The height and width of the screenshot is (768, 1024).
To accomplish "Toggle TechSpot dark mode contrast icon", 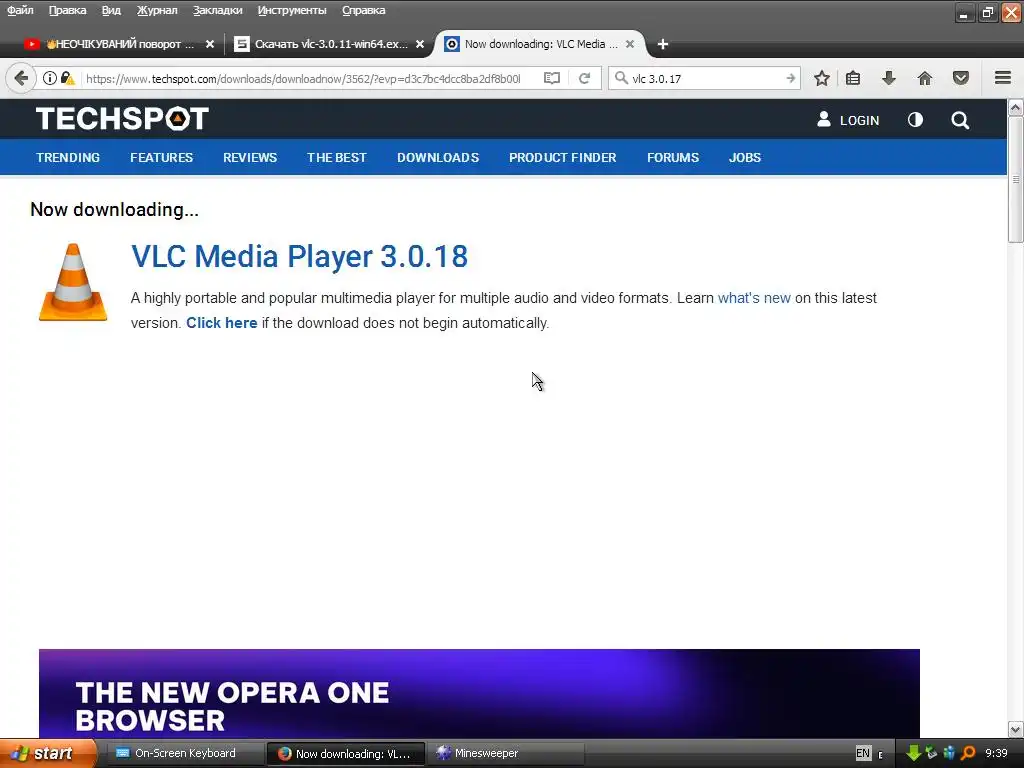I will (x=916, y=120).
